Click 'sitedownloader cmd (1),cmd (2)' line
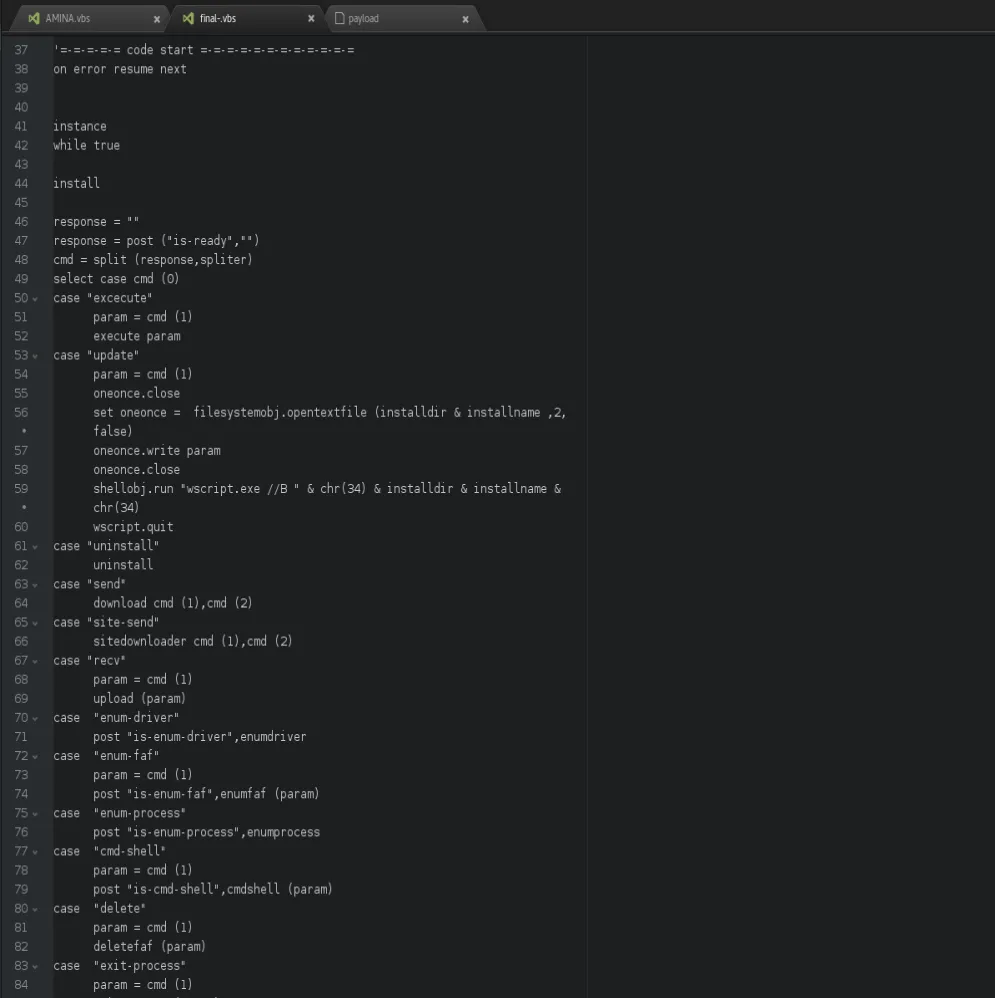995x998 pixels. pos(192,642)
